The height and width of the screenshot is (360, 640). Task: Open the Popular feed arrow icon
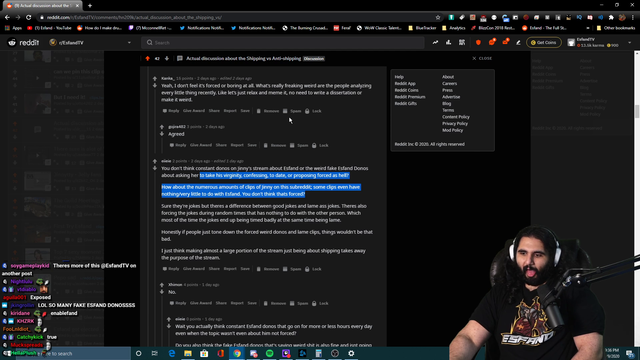[435, 42]
